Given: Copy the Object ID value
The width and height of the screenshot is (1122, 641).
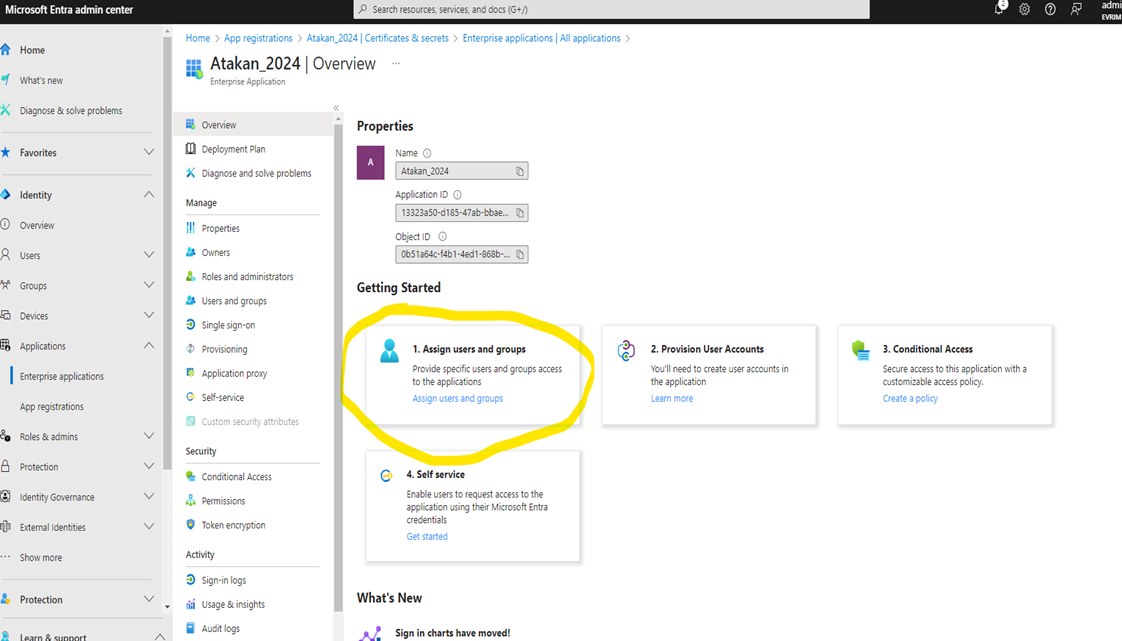Looking at the screenshot, I should coord(520,254).
